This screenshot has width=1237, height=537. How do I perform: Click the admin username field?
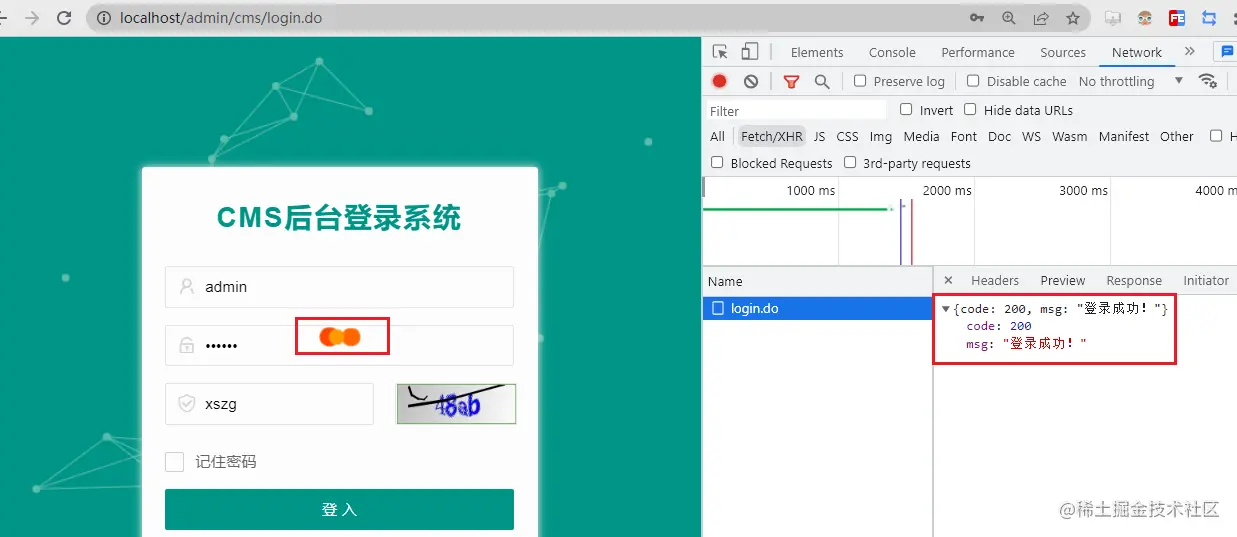(x=339, y=287)
